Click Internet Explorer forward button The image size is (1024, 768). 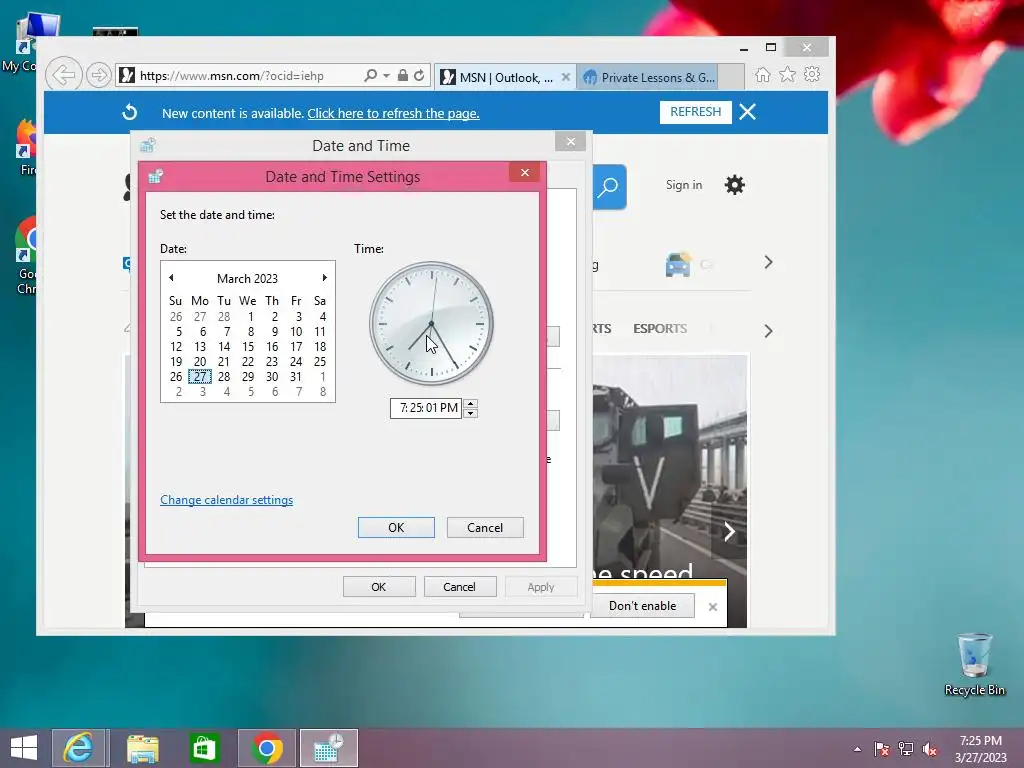pos(99,75)
